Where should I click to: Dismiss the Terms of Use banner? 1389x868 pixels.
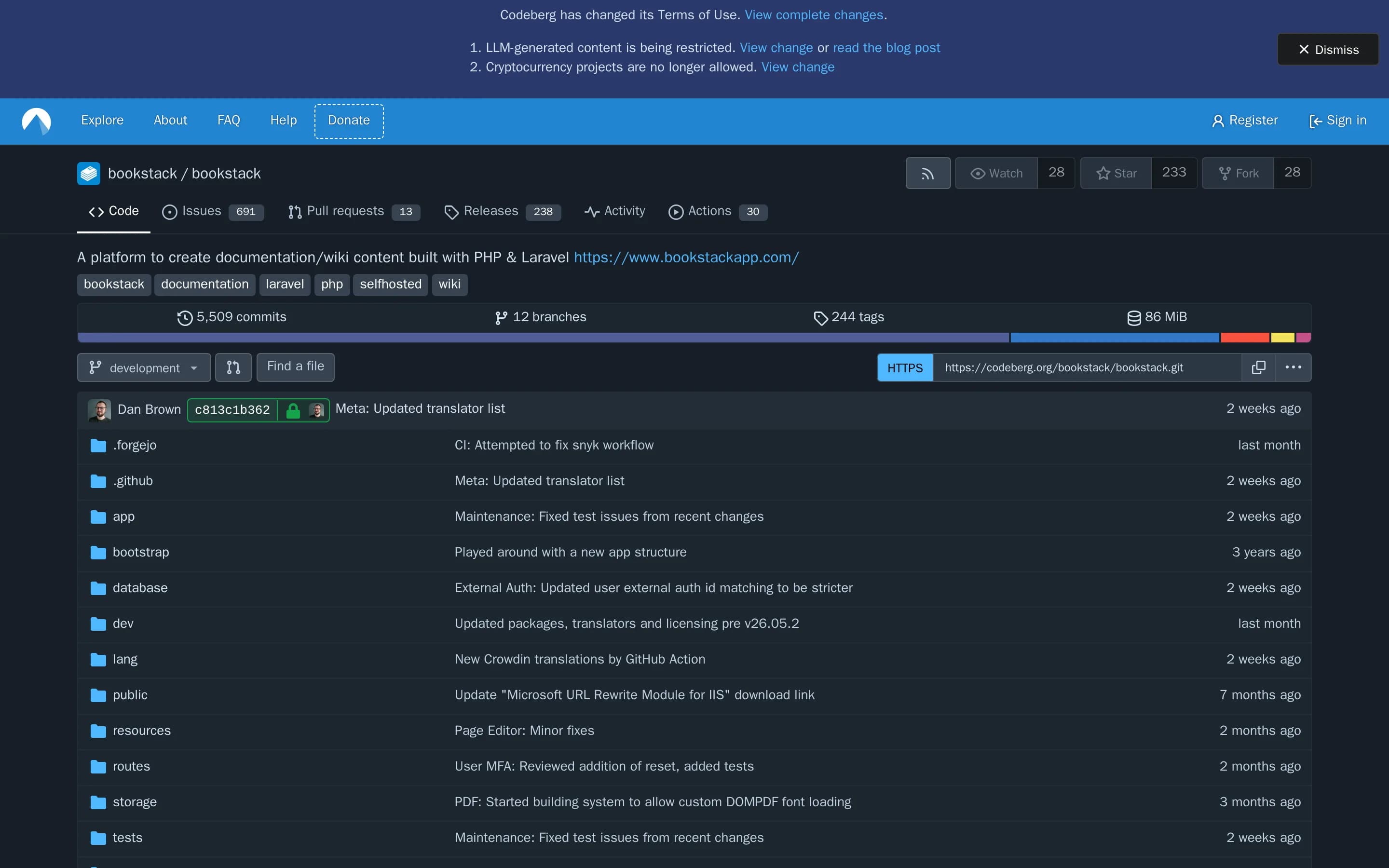[x=1328, y=49]
